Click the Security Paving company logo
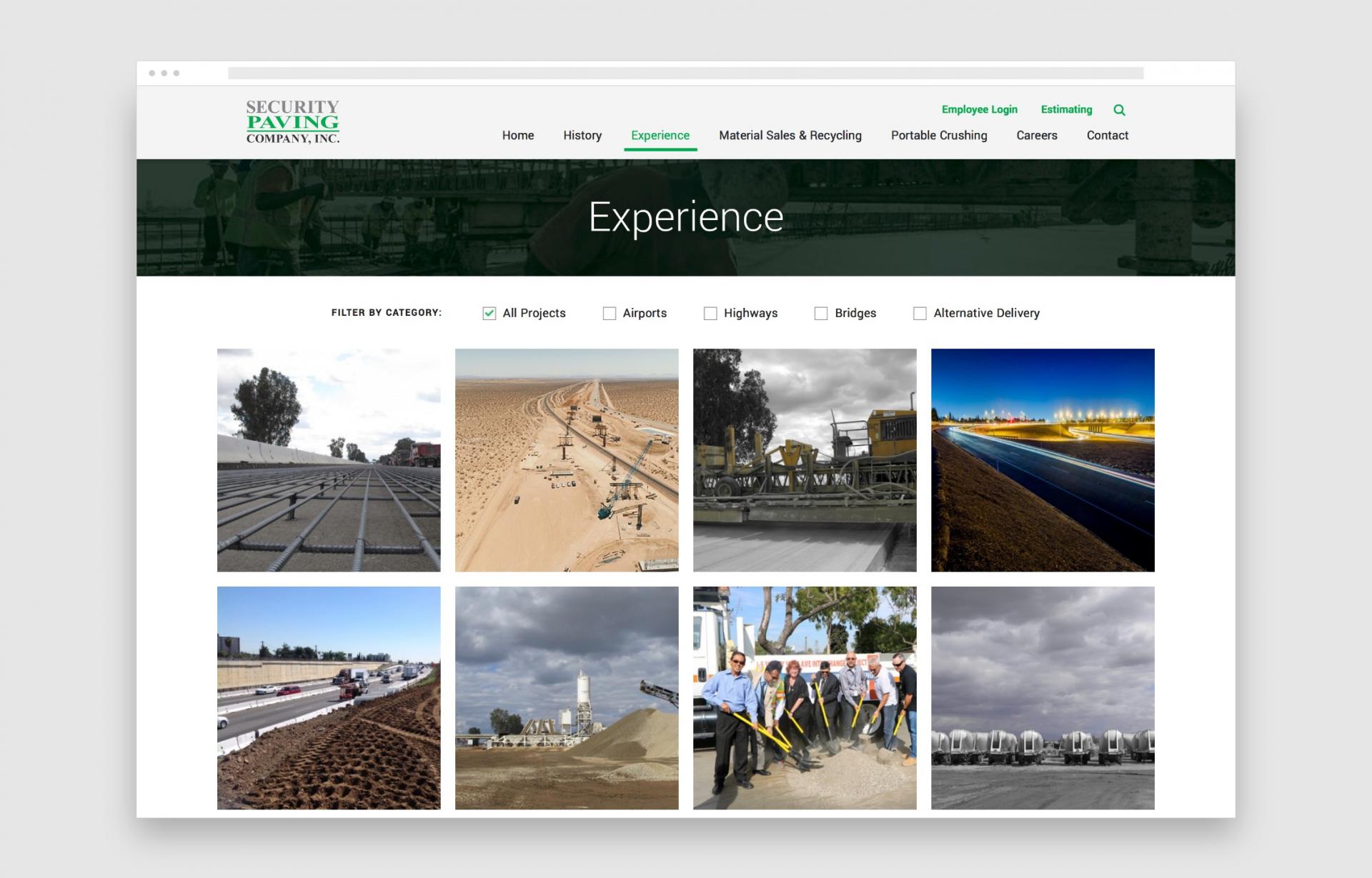The width and height of the screenshot is (1372, 878). [292, 121]
